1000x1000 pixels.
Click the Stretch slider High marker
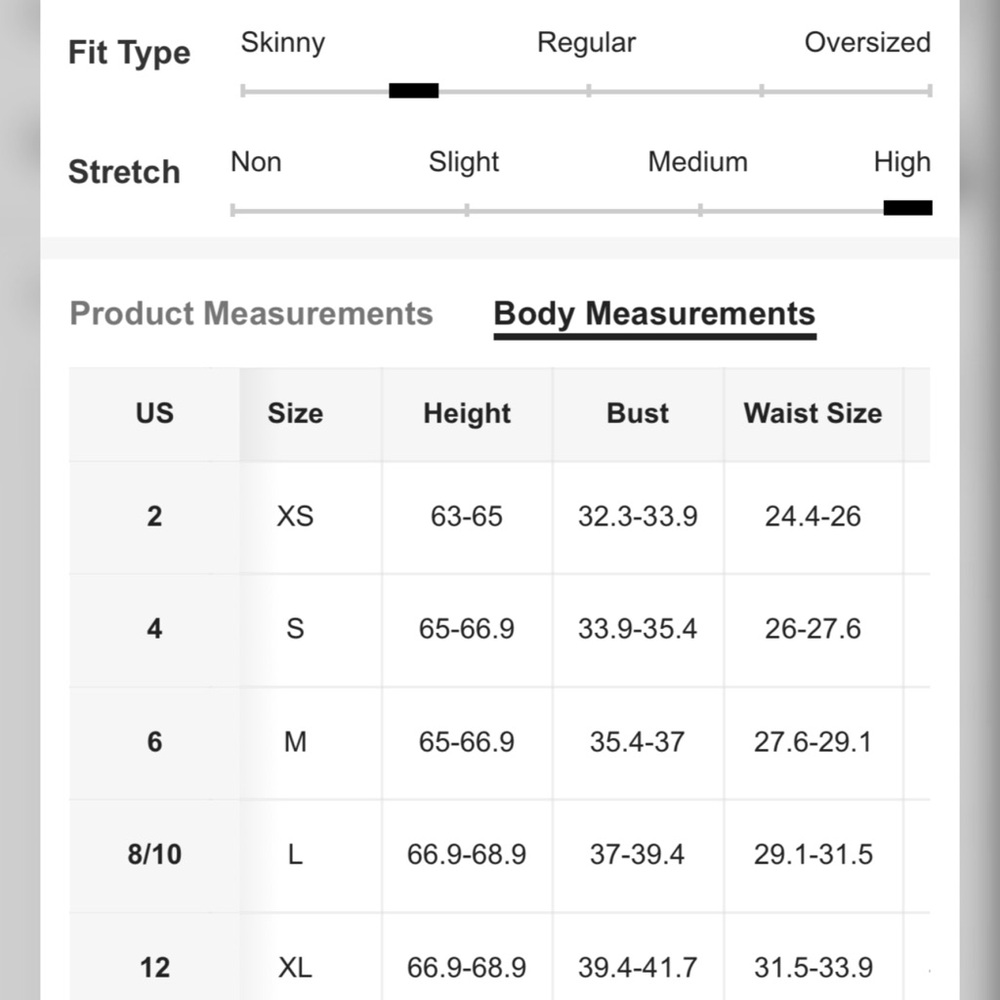[x=908, y=208]
